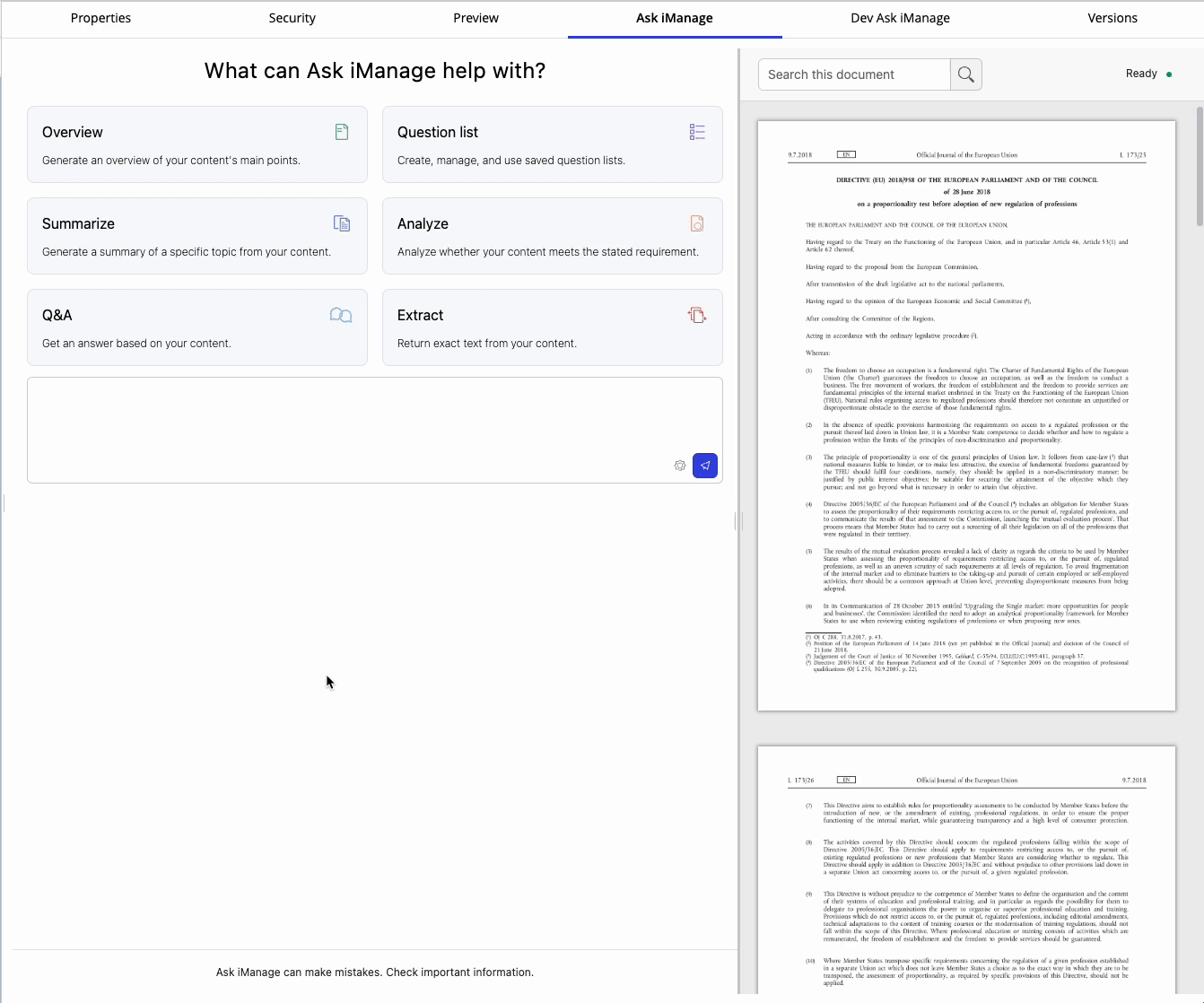
Task: Click the Question list icon
Action: (697, 131)
